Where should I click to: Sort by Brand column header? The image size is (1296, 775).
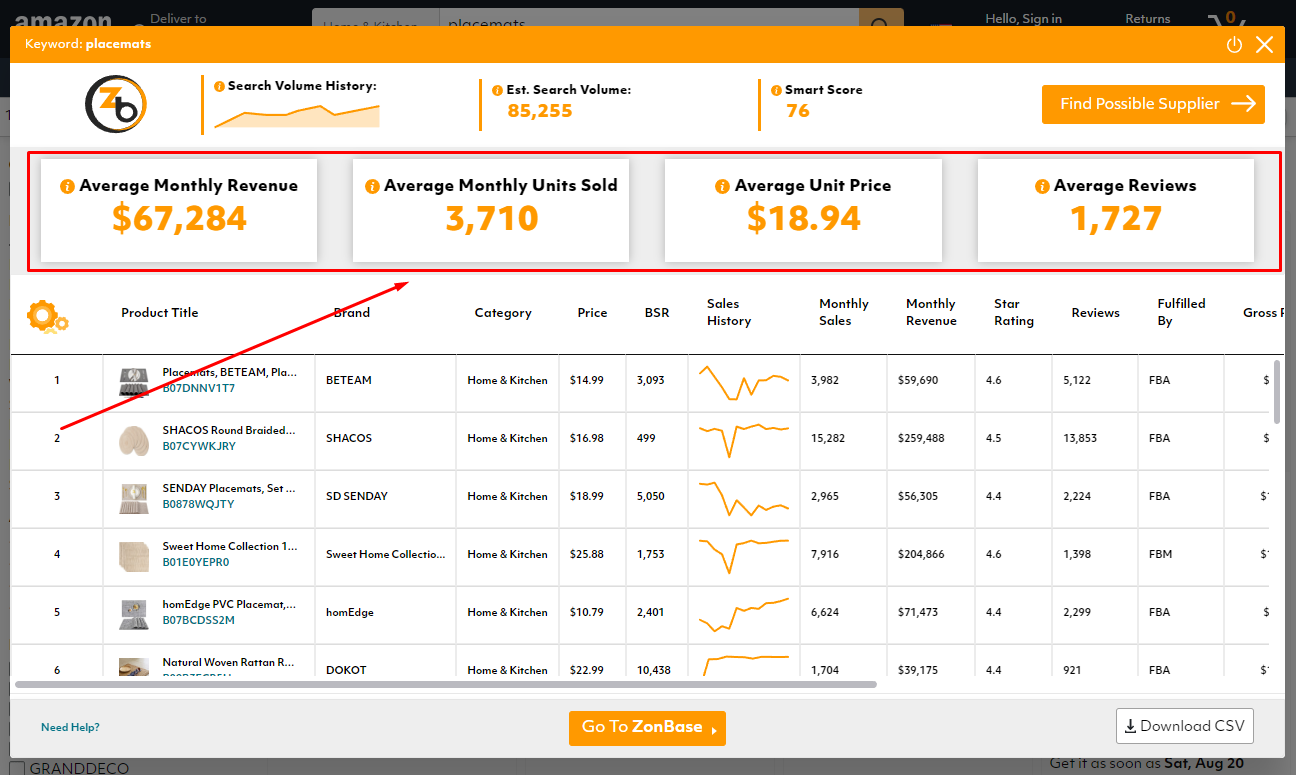pyautogui.click(x=352, y=313)
